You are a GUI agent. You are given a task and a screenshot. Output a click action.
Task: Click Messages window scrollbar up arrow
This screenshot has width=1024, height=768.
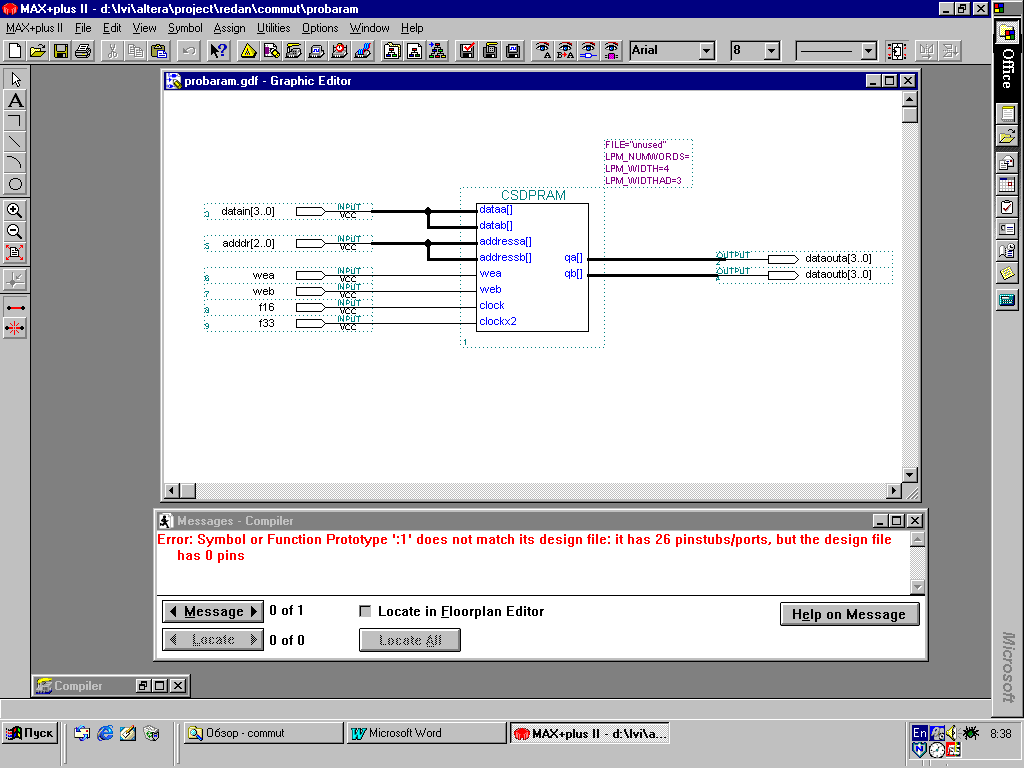pyautogui.click(x=917, y=539)
